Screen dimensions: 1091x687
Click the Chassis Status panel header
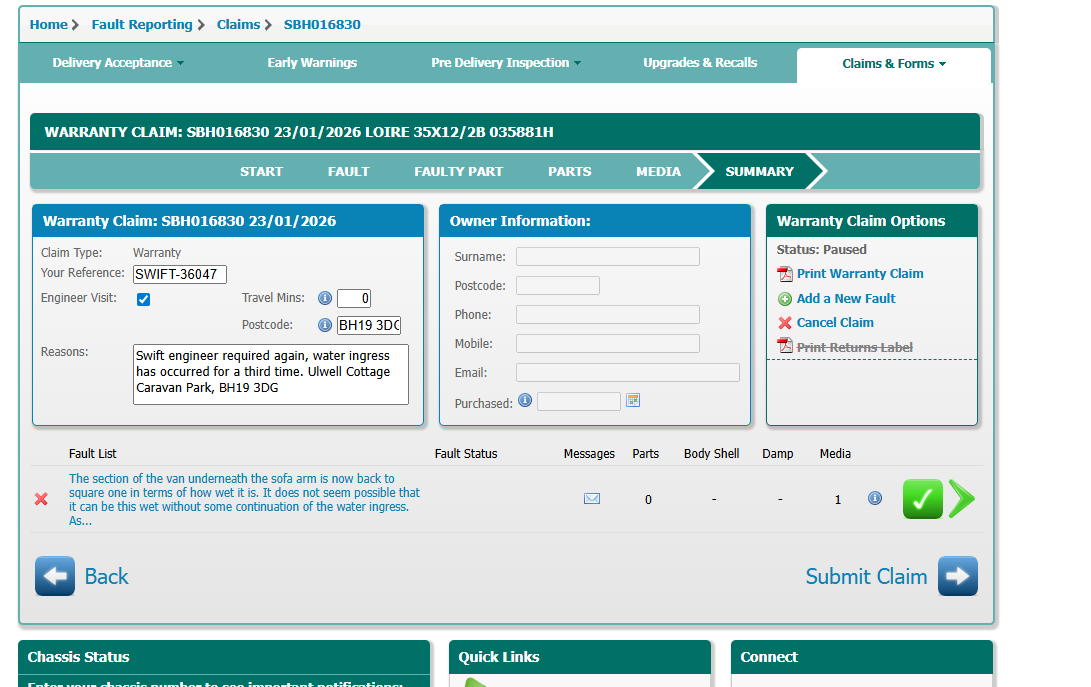[x=224, y=657]
